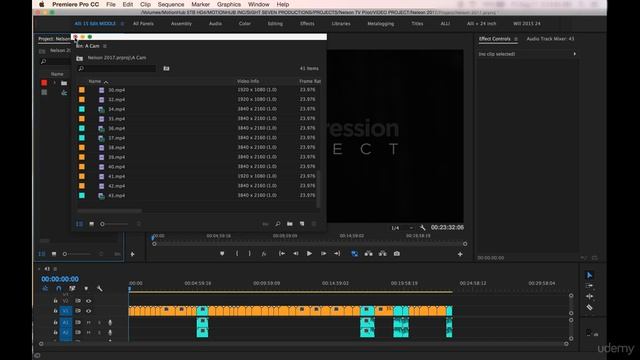Click the Video Info column header
640x360 pixels.
click(248, 81)
